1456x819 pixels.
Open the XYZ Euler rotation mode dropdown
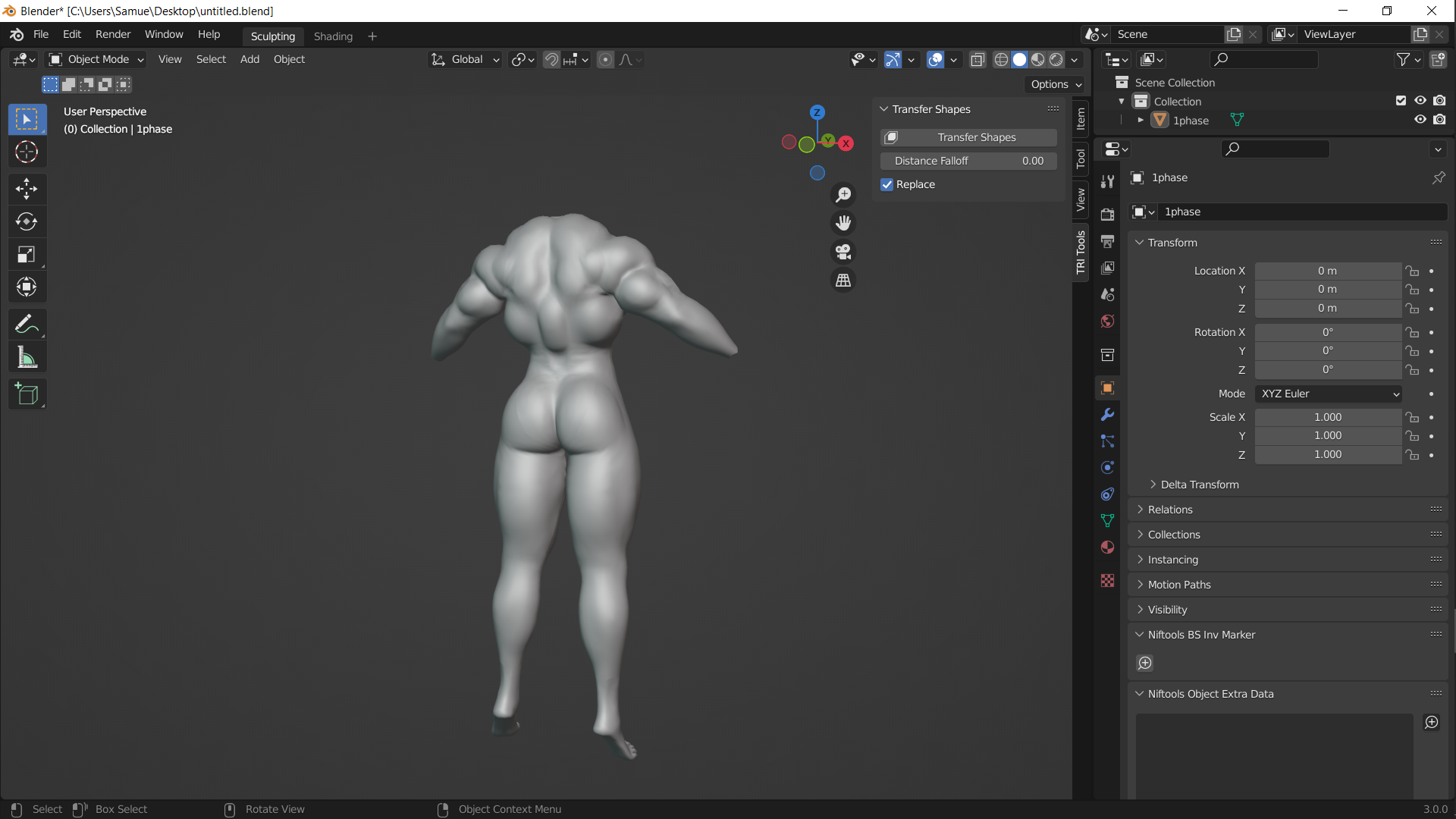(x=1328, y=394)
